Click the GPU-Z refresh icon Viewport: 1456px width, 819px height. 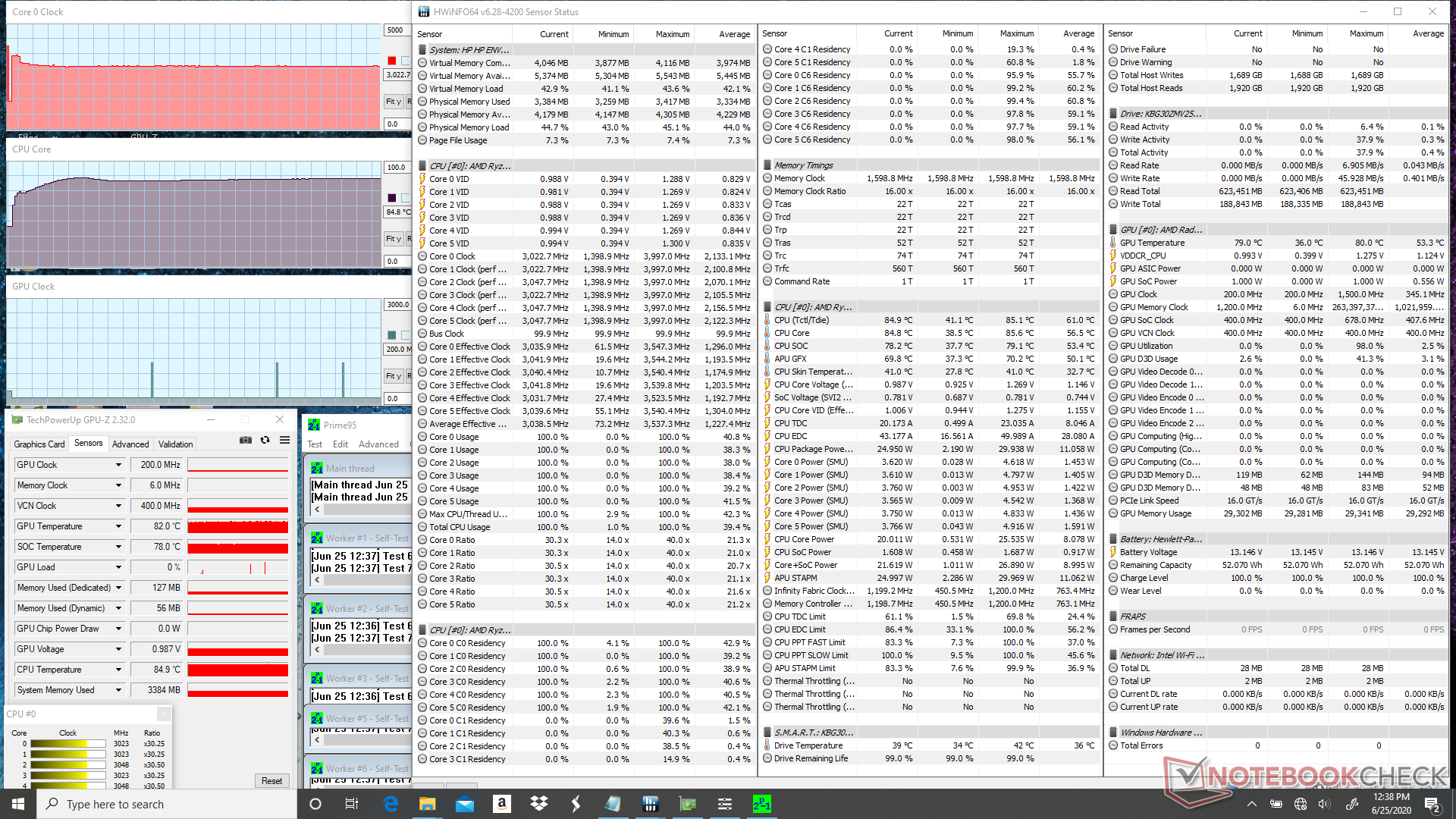(265, 440)
